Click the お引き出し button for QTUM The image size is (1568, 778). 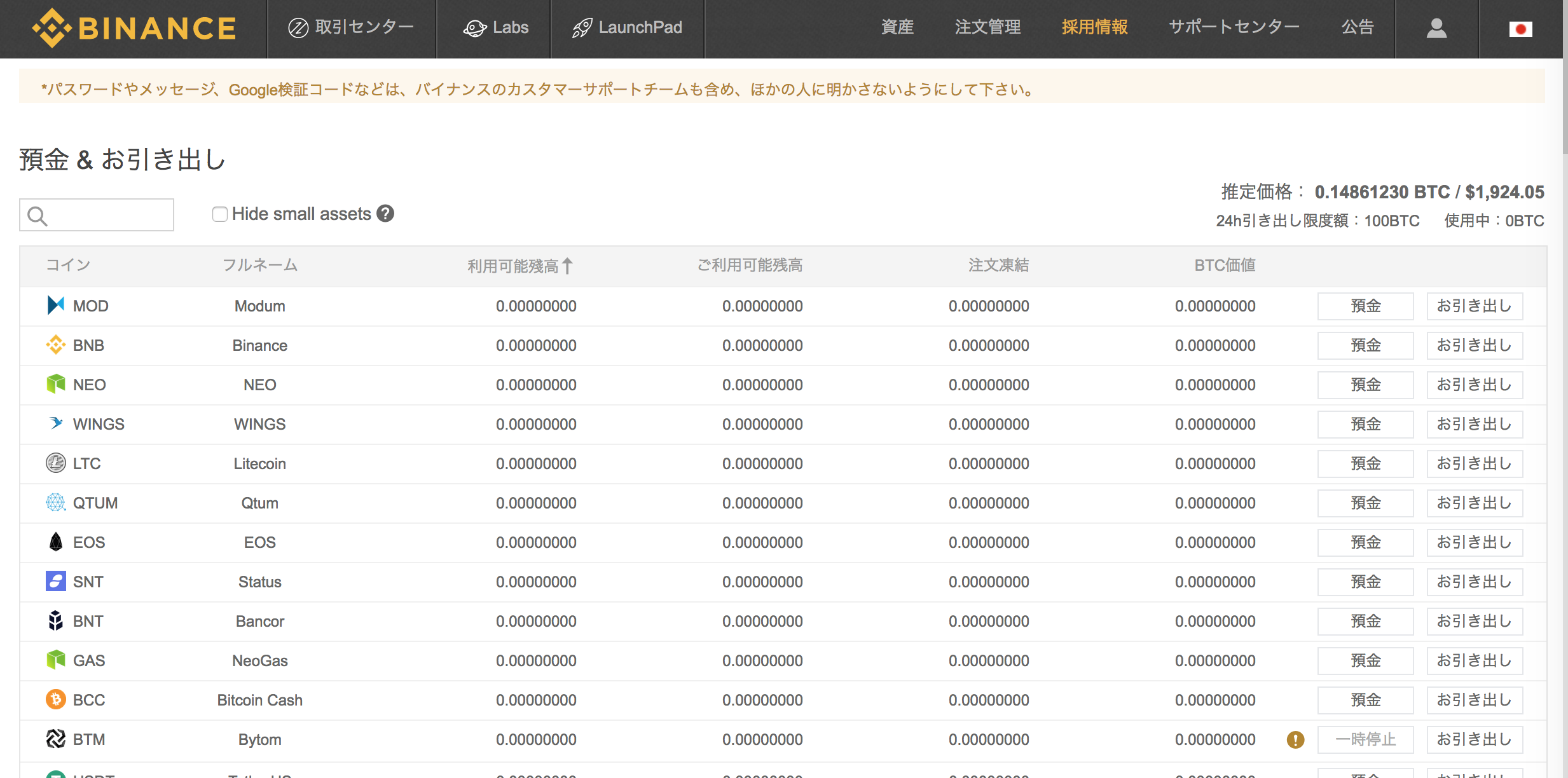tap(1475, 503)
